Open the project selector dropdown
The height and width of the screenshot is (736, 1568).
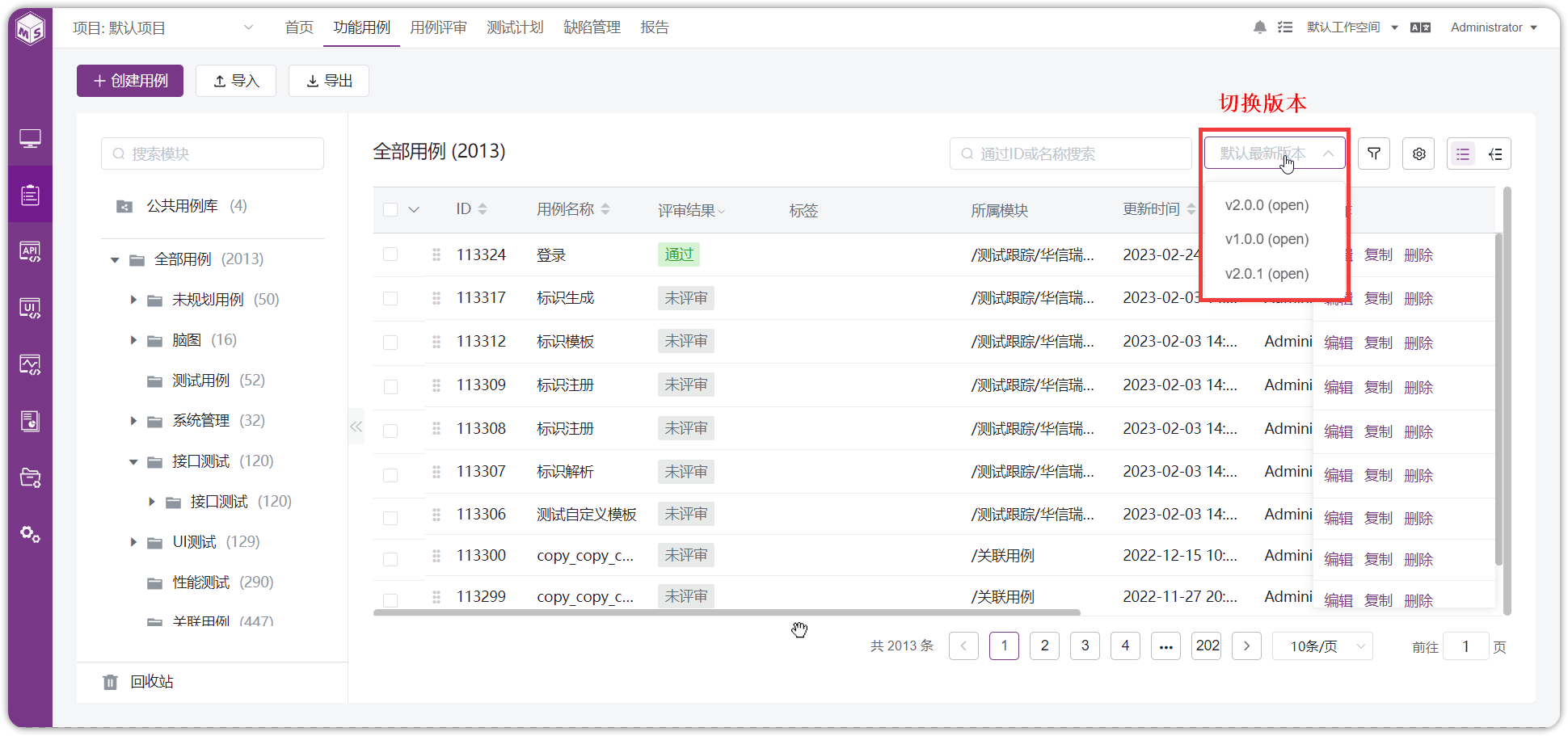[163, 27]
